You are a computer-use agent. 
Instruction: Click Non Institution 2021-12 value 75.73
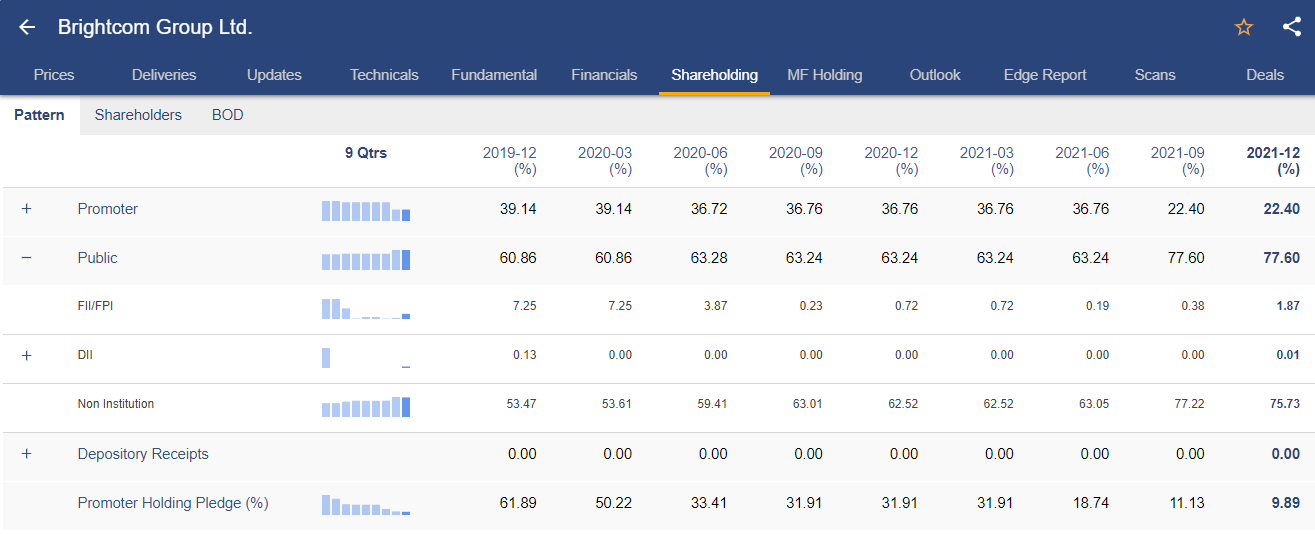click(1285, 404)
